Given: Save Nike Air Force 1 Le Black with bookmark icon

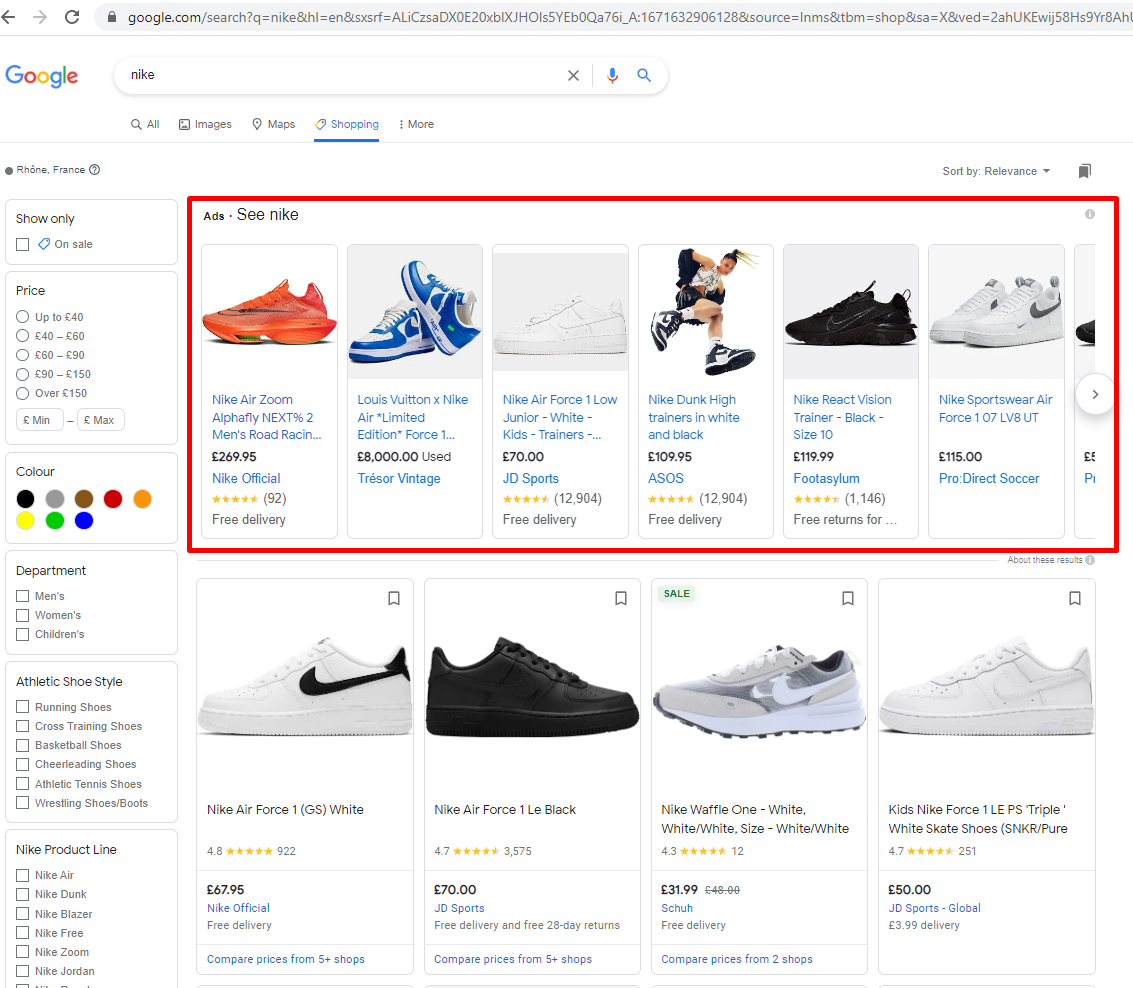Looking at the screenshot, I should pyautogui.click(x=621, y=598).
